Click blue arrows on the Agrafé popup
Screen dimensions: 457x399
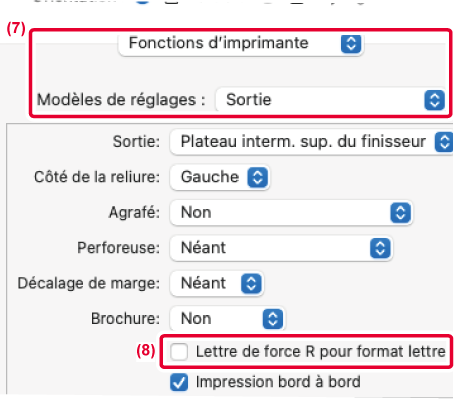[x=400, y=213]
